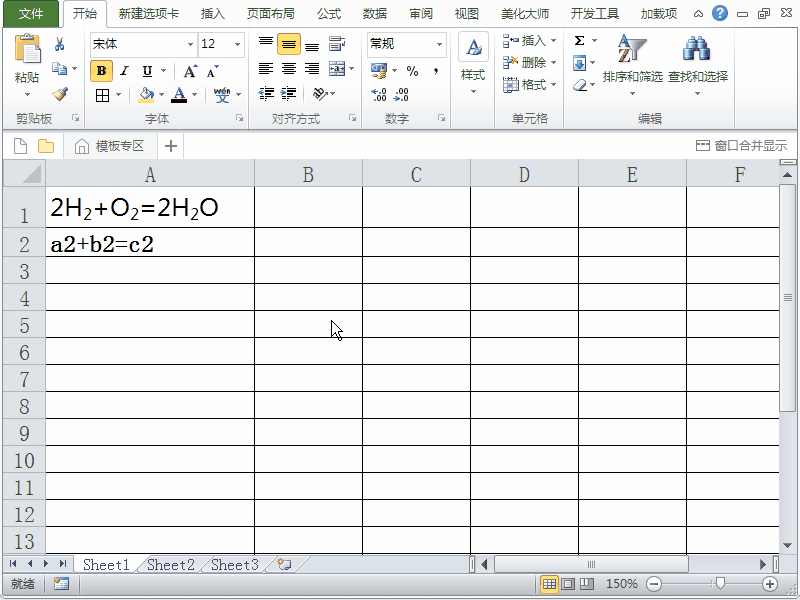
Task: Click the center horizontal alignment icon
Action: coord(289,69)
